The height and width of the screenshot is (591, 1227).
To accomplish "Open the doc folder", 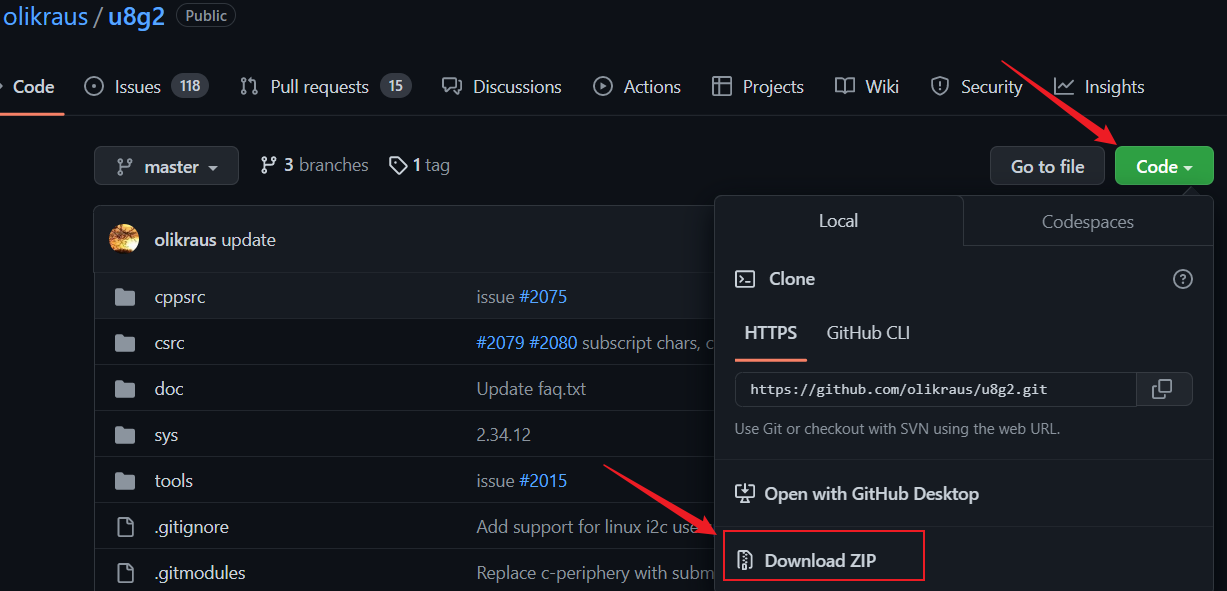I will [169, 389].
